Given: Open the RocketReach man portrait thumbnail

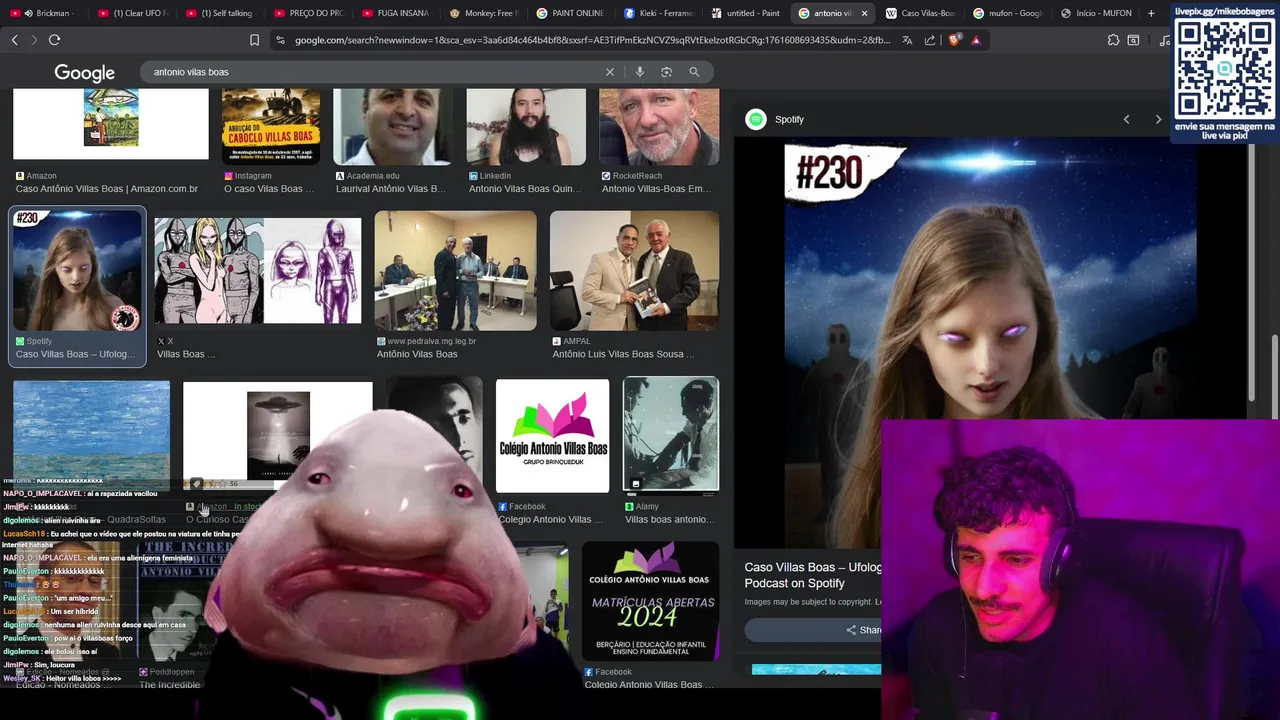Looking at the screenshot, I should pyautogui.click(x=659, y=126).
